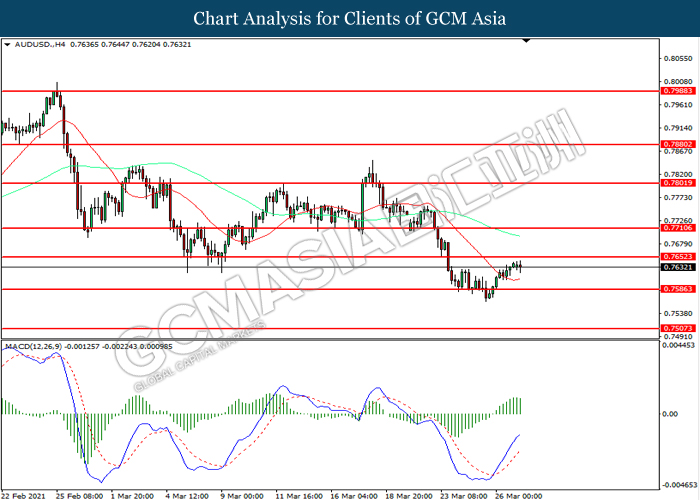Click the MACD 0.004453 scale value

(678, 345)
